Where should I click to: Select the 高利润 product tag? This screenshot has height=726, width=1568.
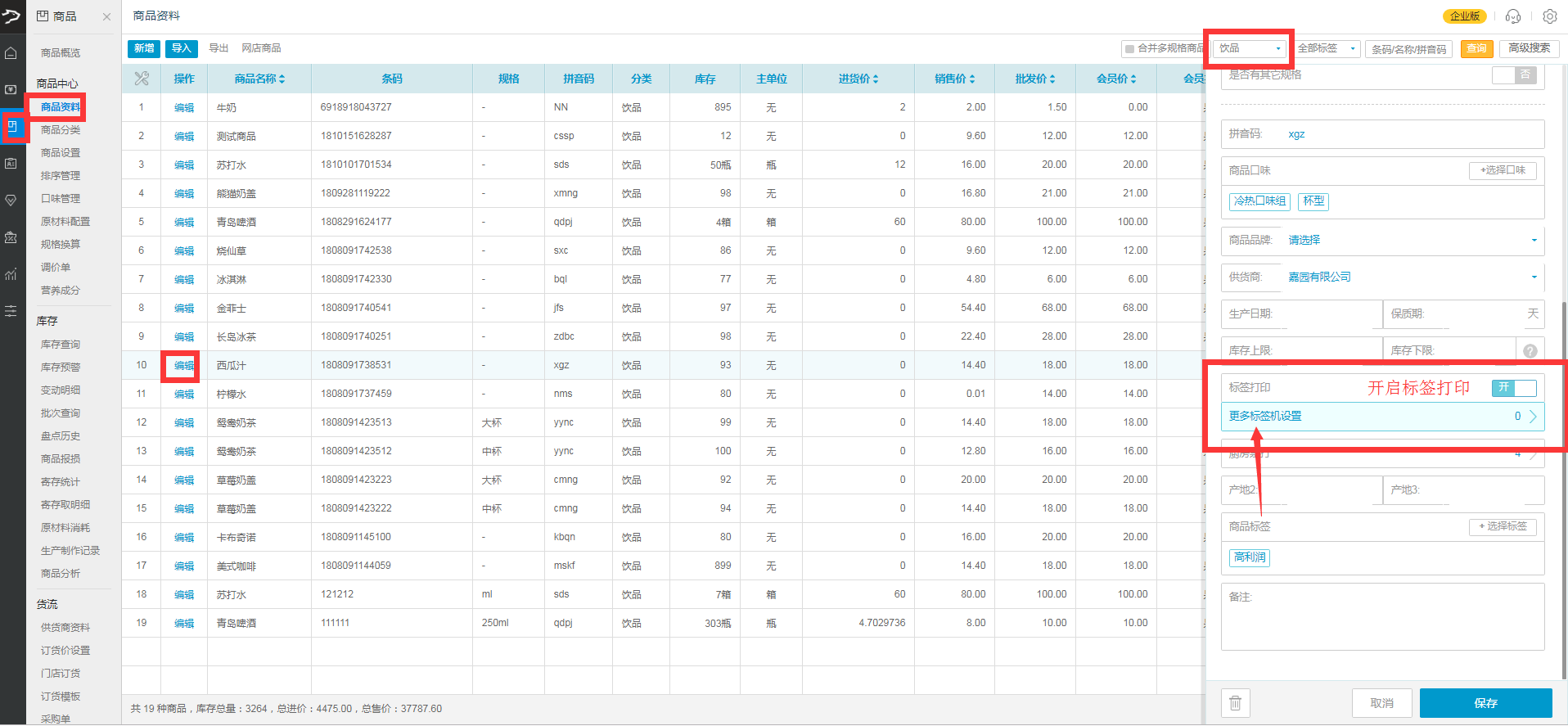(1250, 557)
